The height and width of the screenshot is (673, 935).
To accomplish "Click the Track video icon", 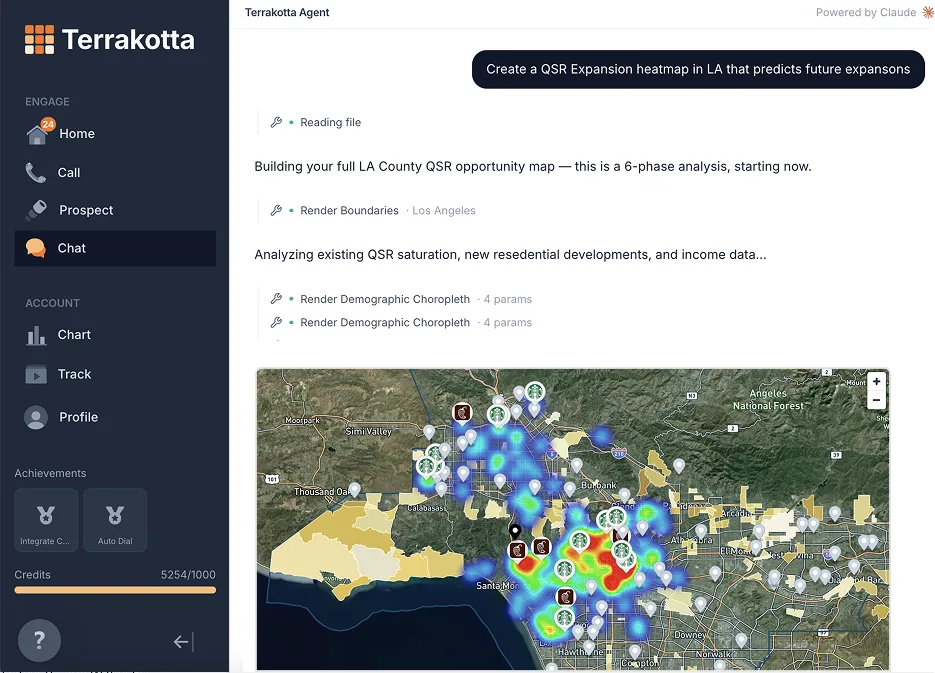I will (36, 374).
